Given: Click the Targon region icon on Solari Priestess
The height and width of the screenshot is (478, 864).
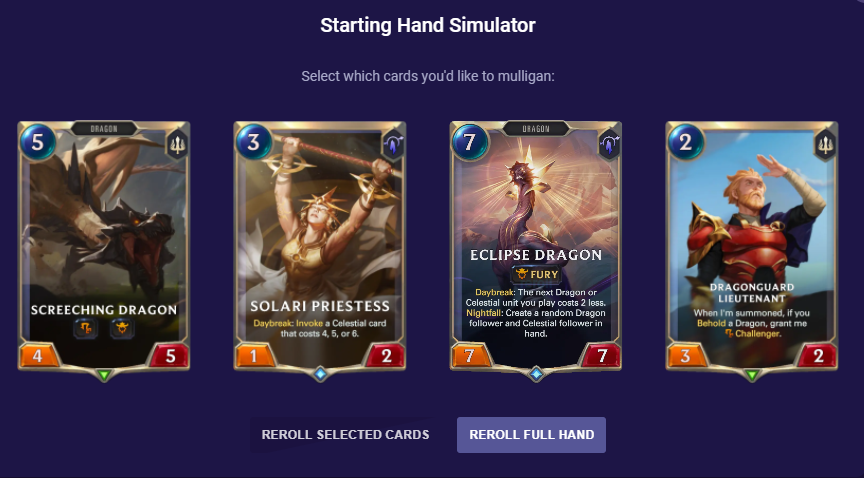Looking at the screenshot, I should click(x=393, y=145).
